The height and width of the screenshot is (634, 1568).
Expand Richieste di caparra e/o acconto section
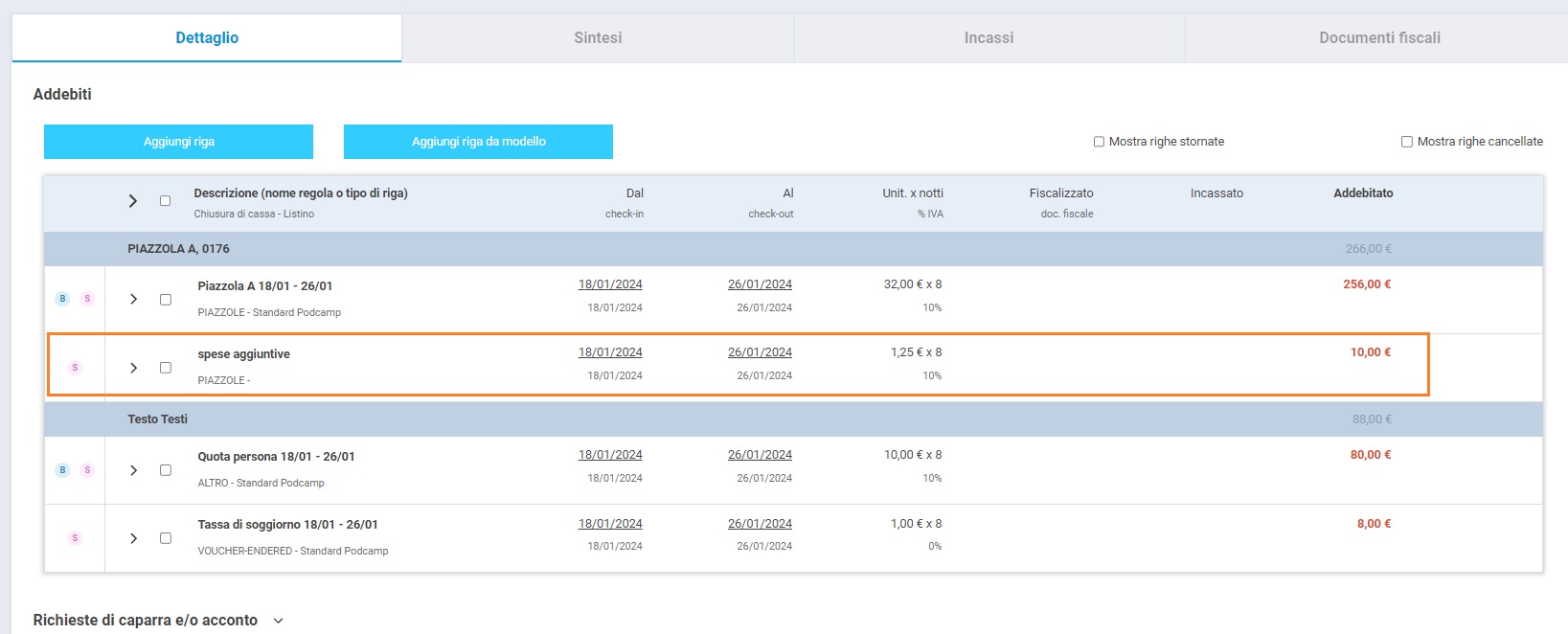click(x=278, y=621)
